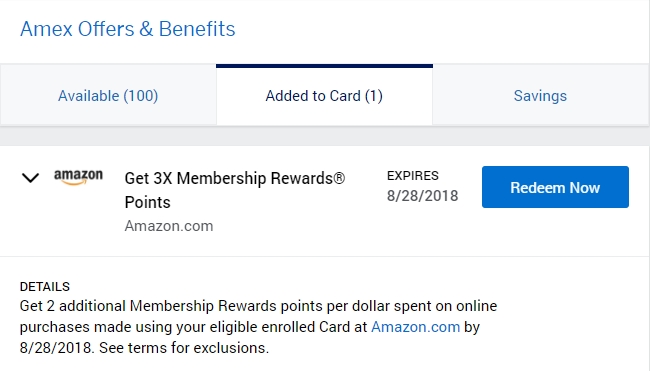Click the 8/28/2018 date inside the details paragraph
650x371 pixels.
pos(56,348)
